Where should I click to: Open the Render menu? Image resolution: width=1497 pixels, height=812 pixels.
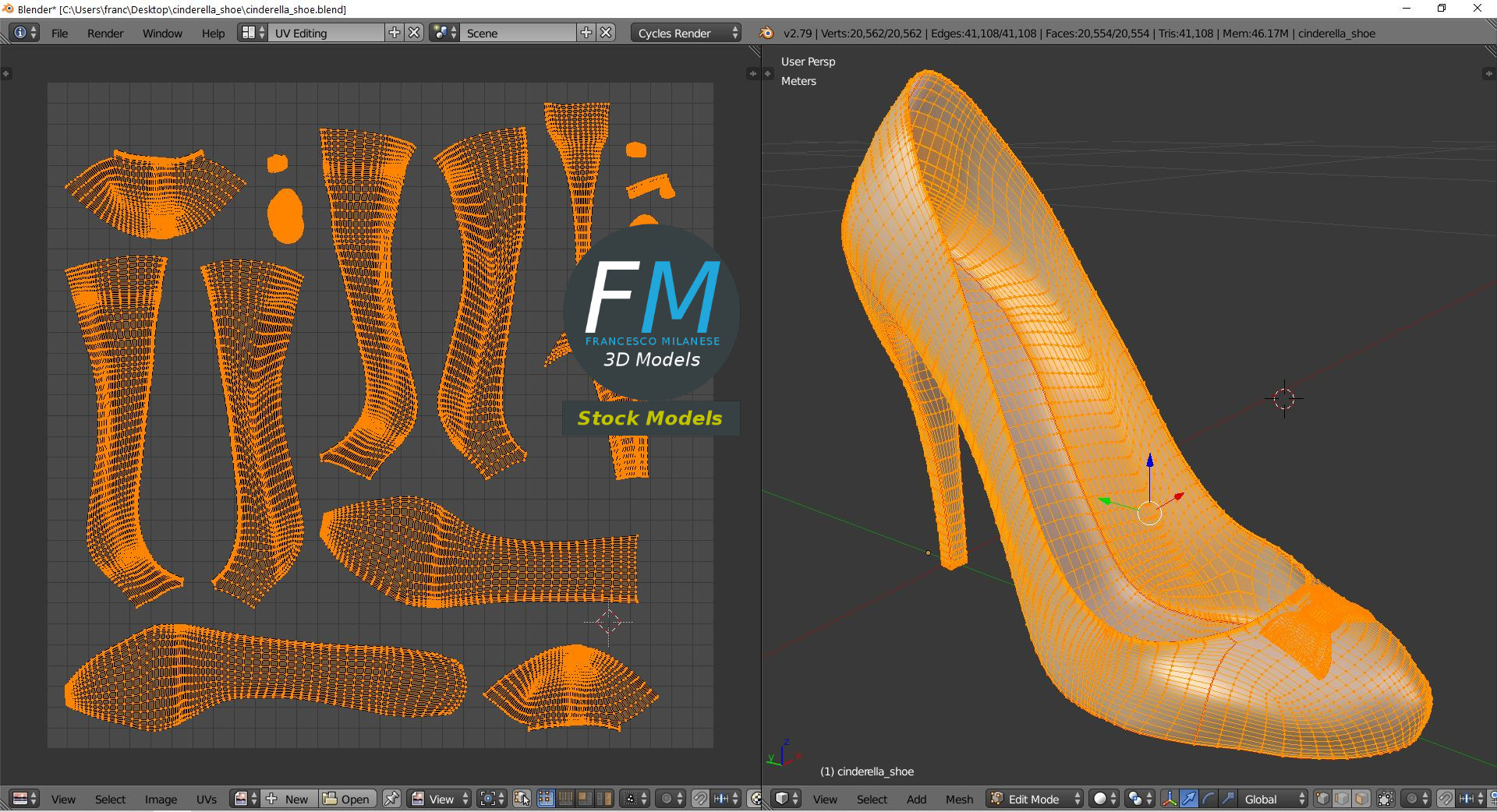(105, 33)
